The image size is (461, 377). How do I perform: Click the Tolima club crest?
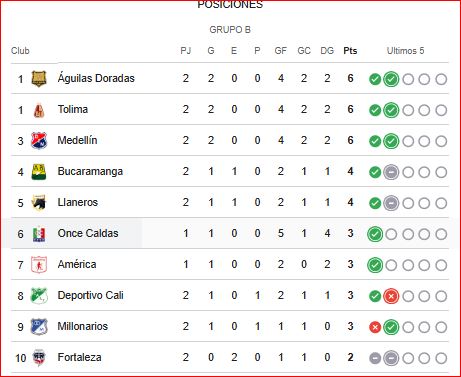tap(39, 110)
